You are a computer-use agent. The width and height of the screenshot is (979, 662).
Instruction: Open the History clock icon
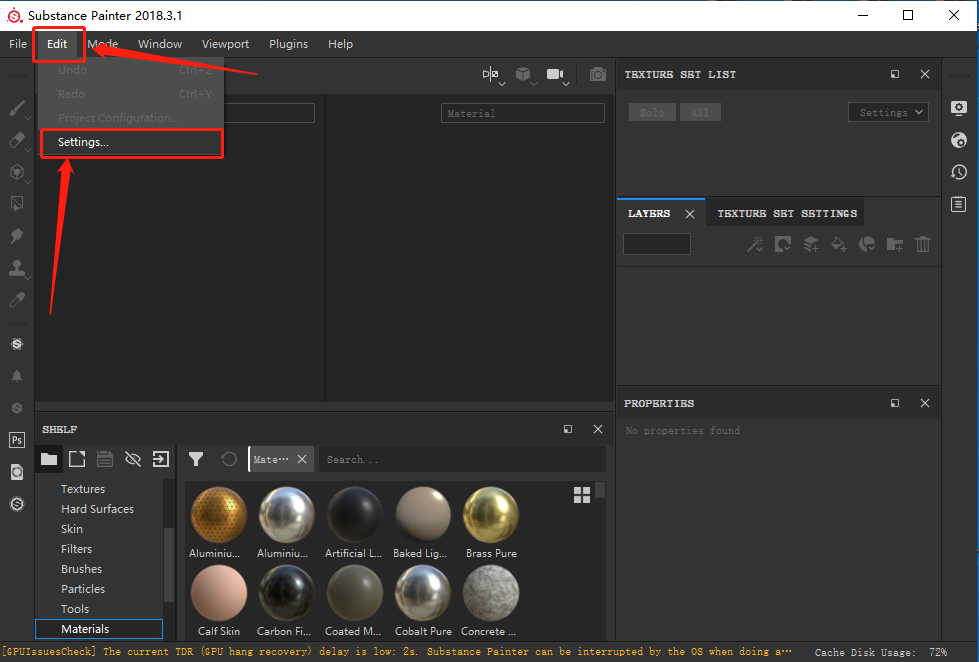coord(959,172)
